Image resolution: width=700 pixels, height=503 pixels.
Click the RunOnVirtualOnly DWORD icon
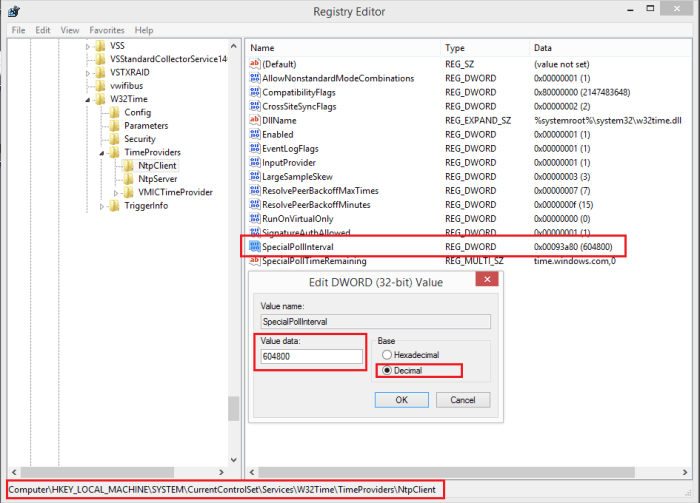coord(254,219)
